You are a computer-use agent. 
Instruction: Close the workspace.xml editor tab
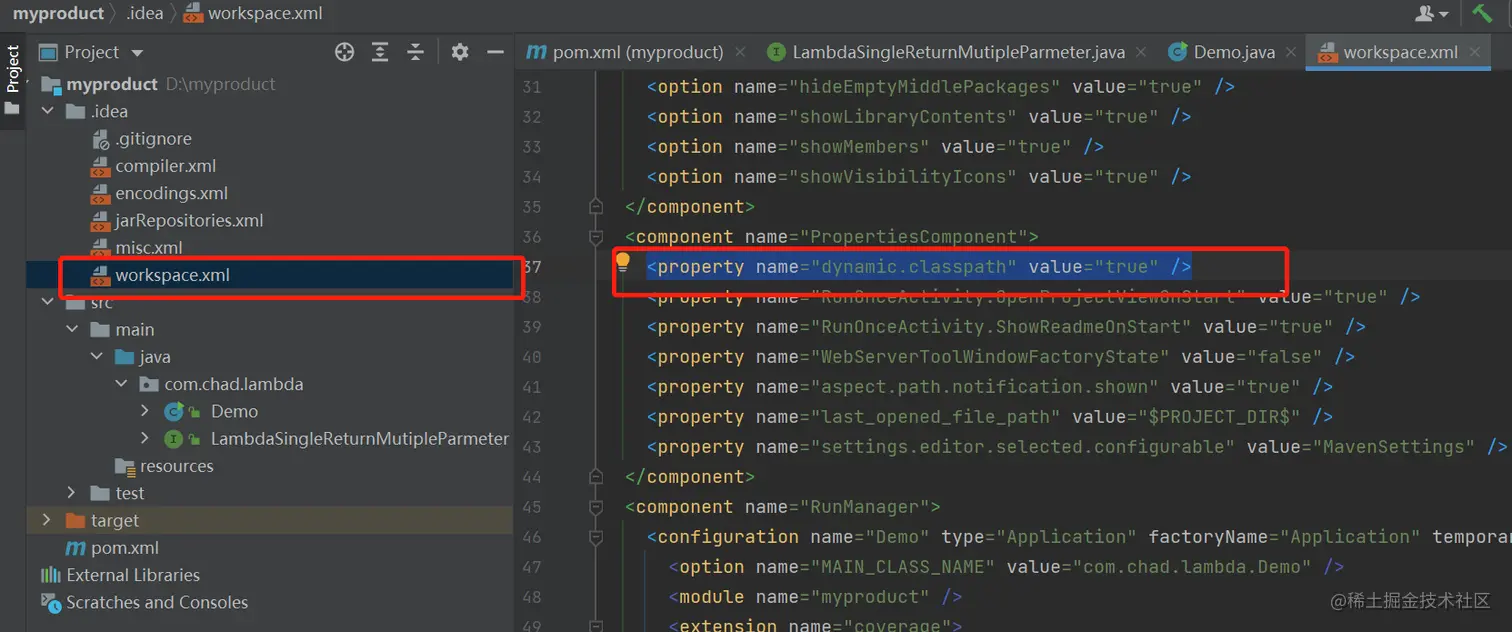coord(1476,52)
